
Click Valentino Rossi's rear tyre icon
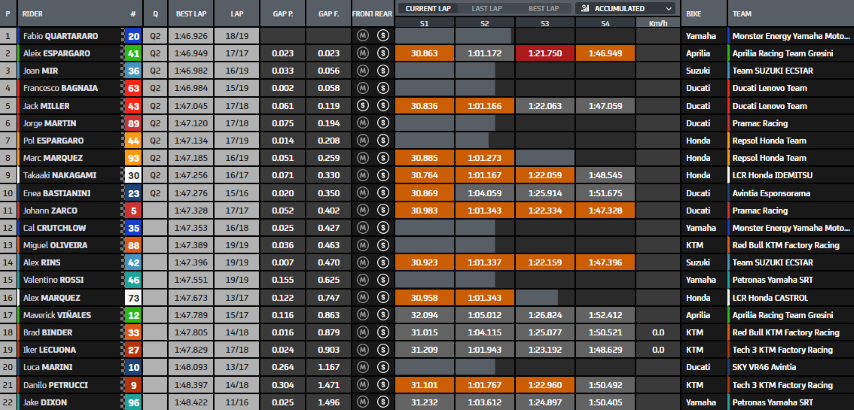[x=383, y=280]
